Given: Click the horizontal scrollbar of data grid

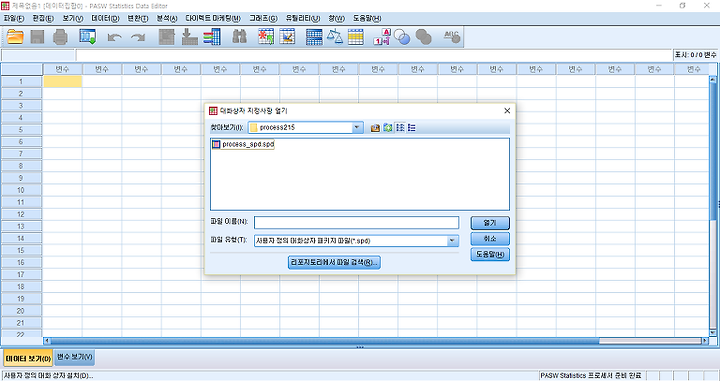Looking at the screenshot, I should 377,341.
